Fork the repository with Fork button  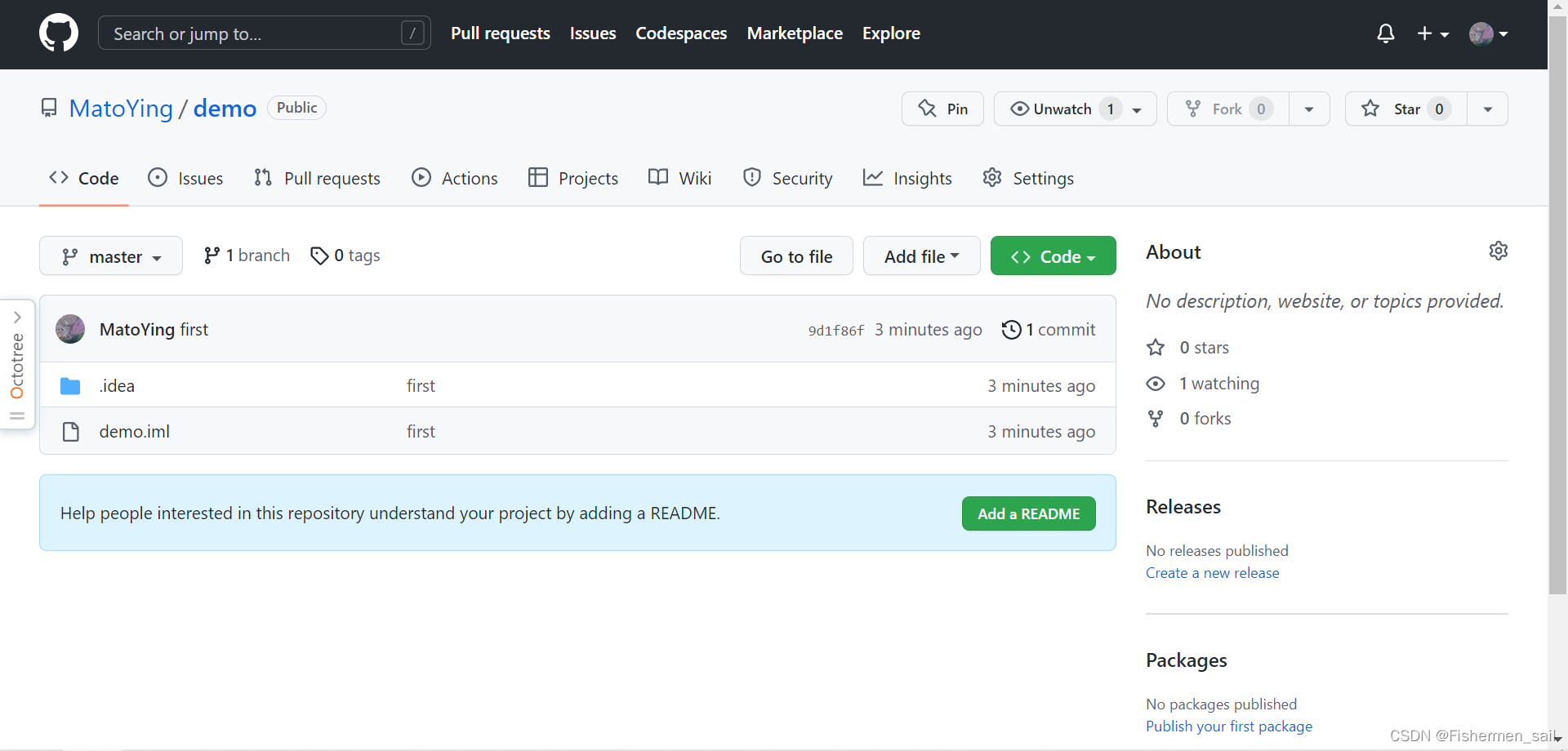pos(1227,109)
